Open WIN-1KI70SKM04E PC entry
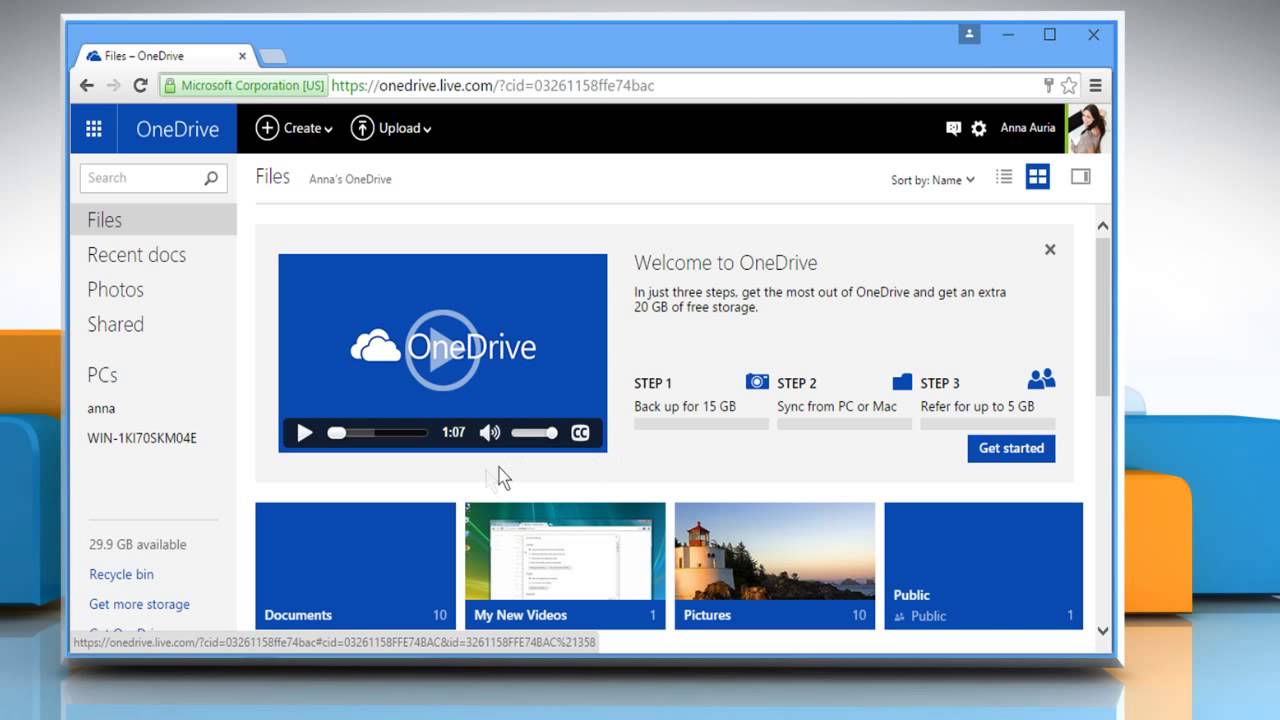 pos(142,438)
